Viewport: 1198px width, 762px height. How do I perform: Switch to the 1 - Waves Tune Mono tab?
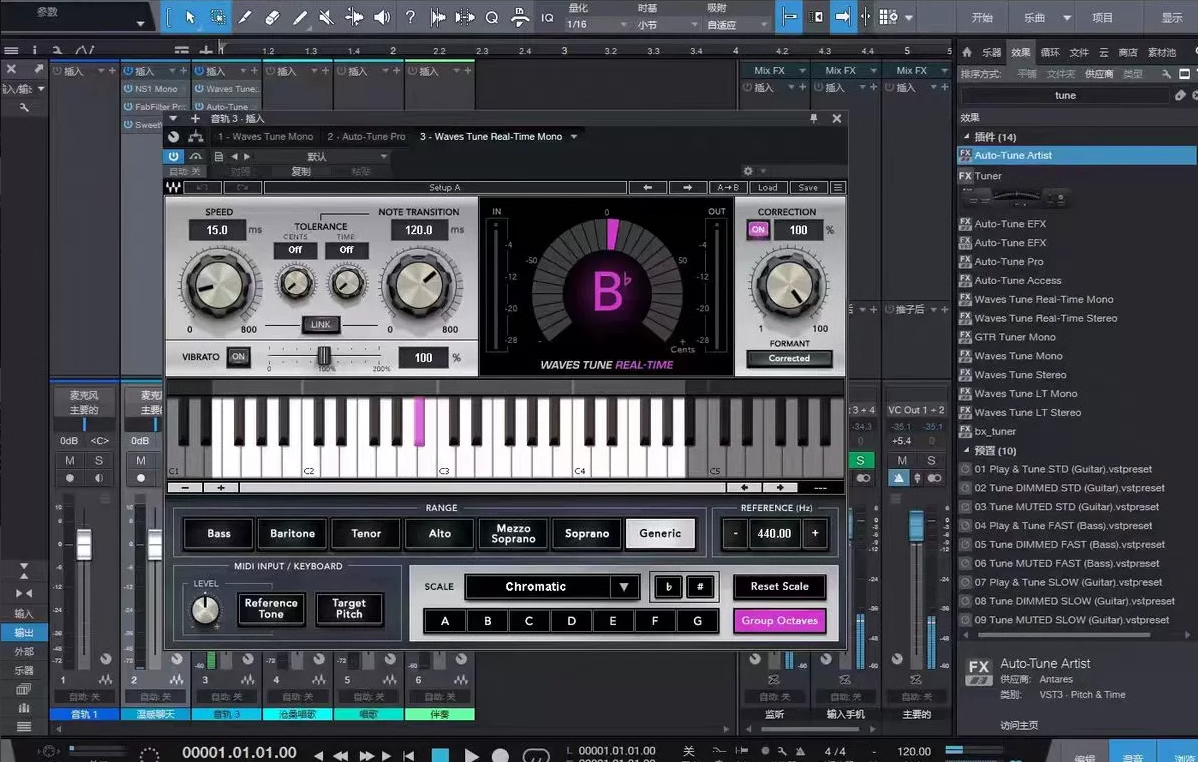point(265,137)
